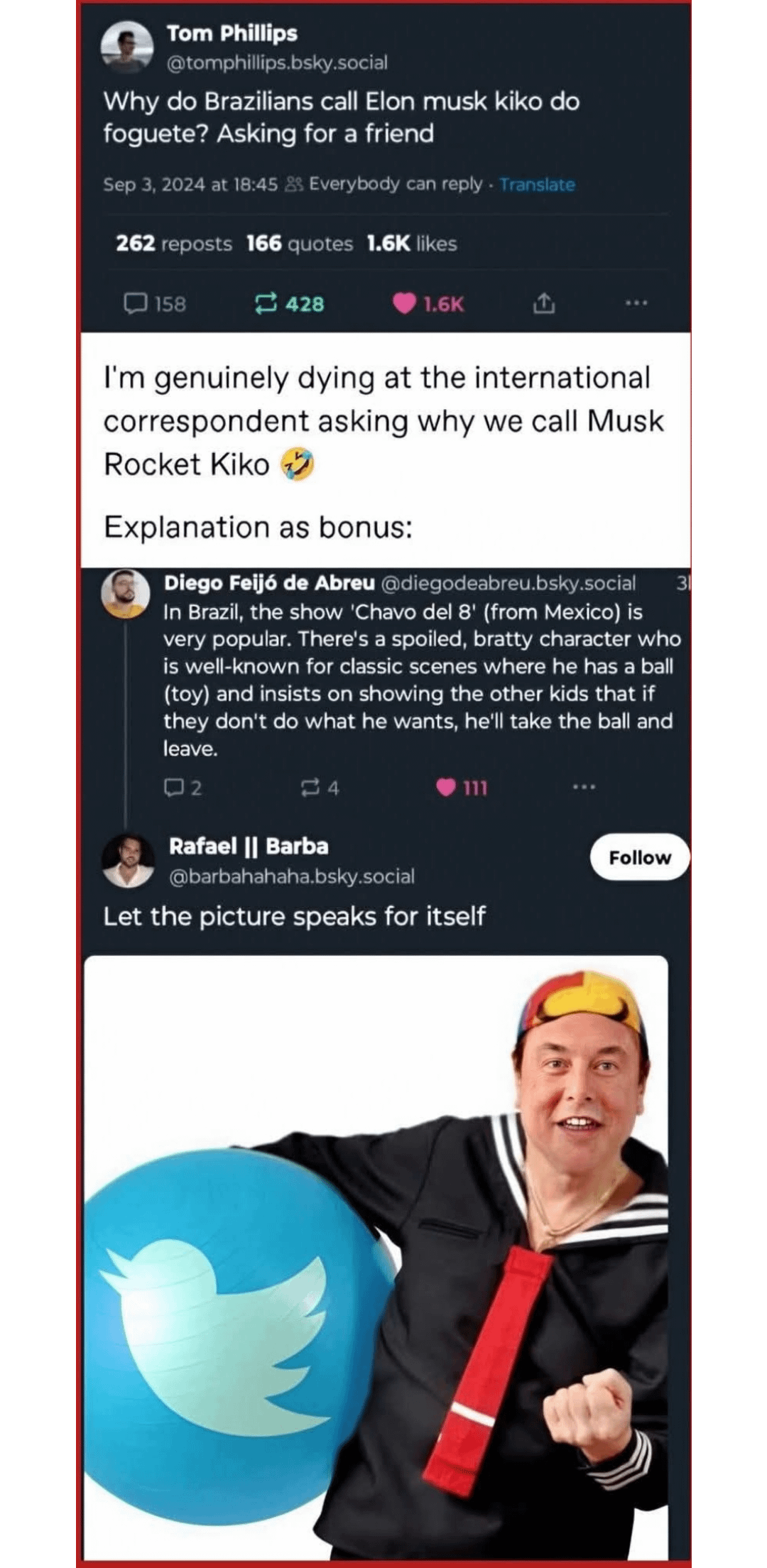Follow Rafael || Barba
The width and height of the screenshot is (767, 1568).
639,857
